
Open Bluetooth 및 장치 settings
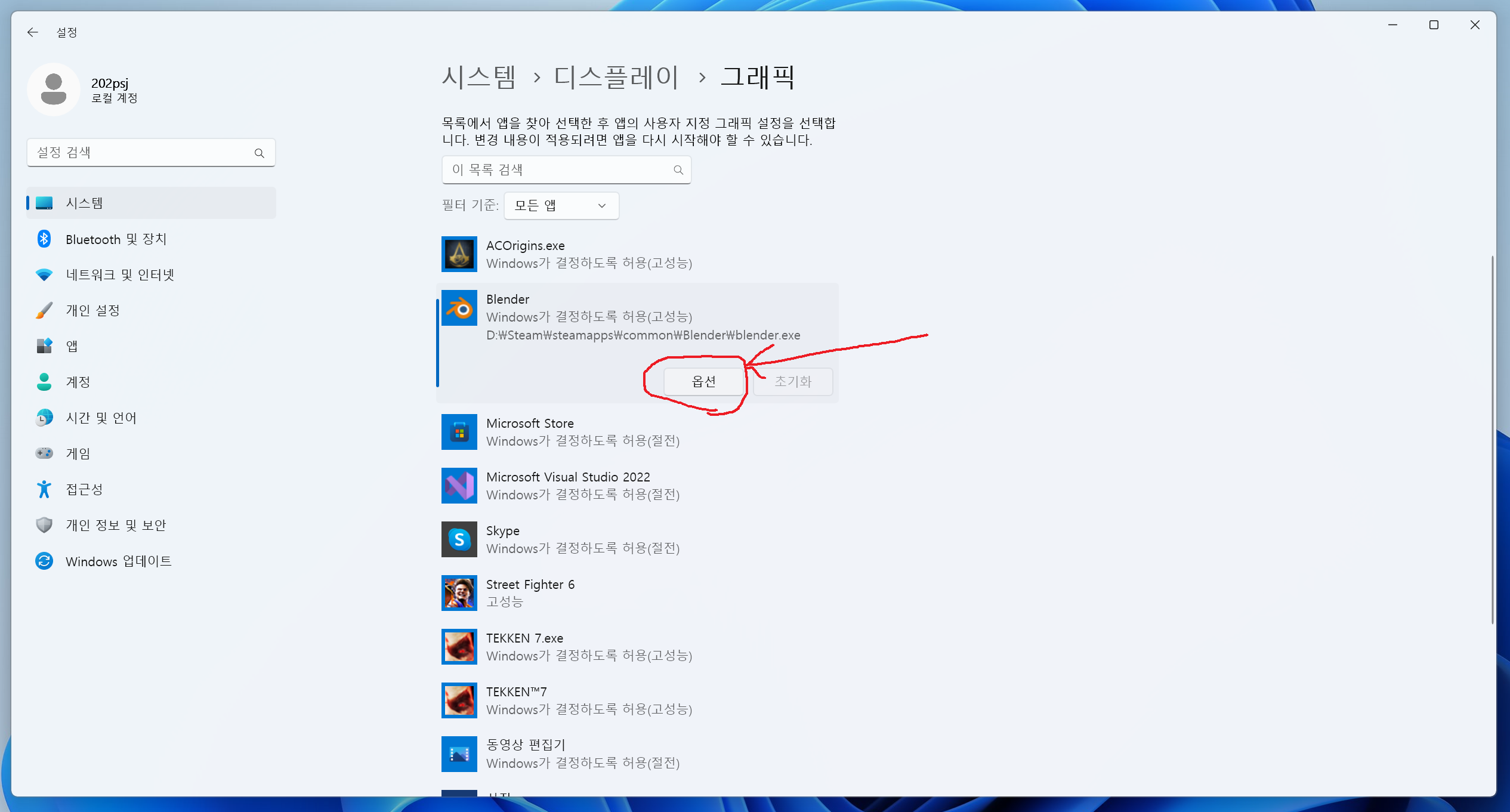(116, 239)
